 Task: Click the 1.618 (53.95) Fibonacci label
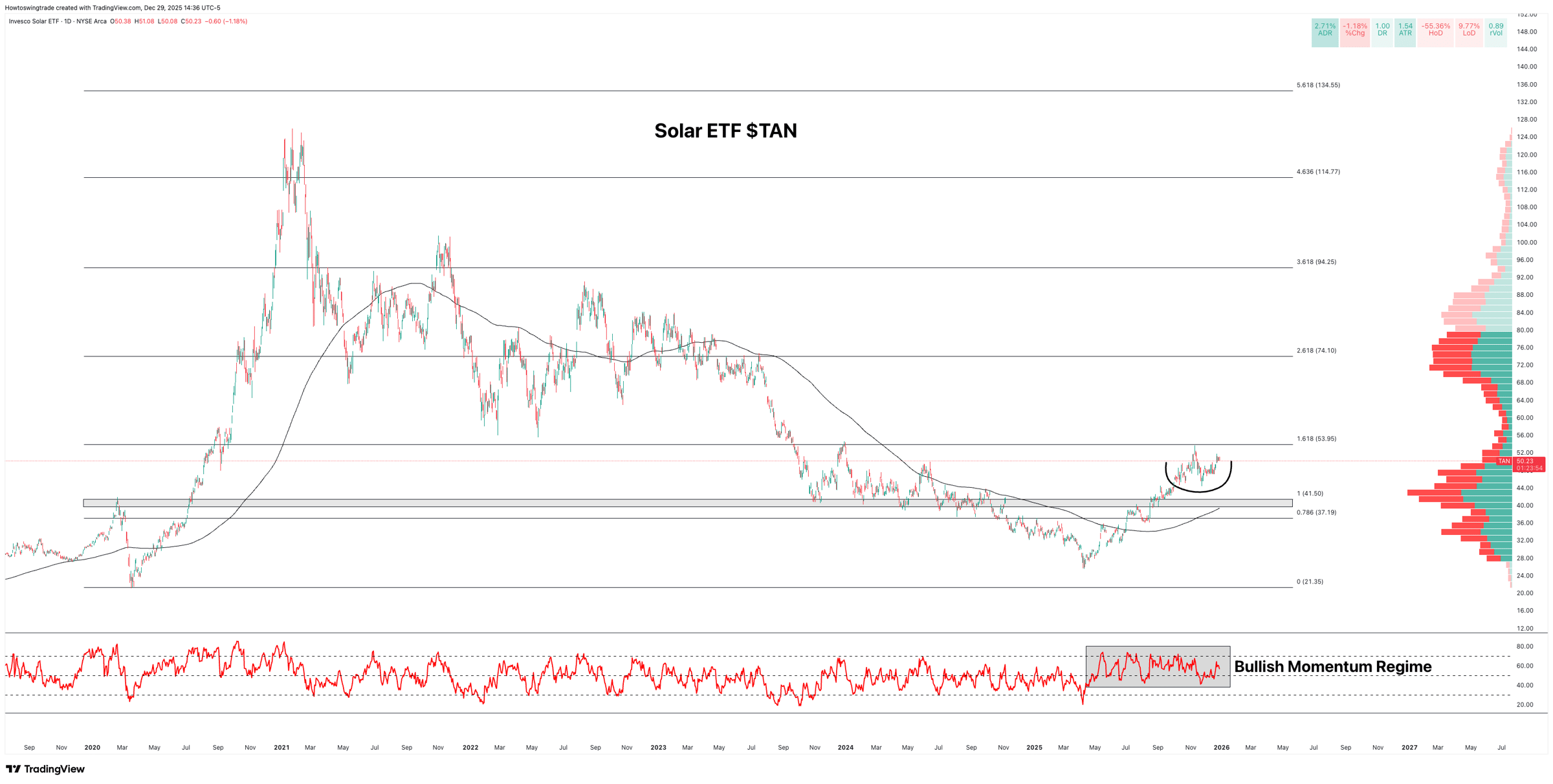coord(1316,439)
